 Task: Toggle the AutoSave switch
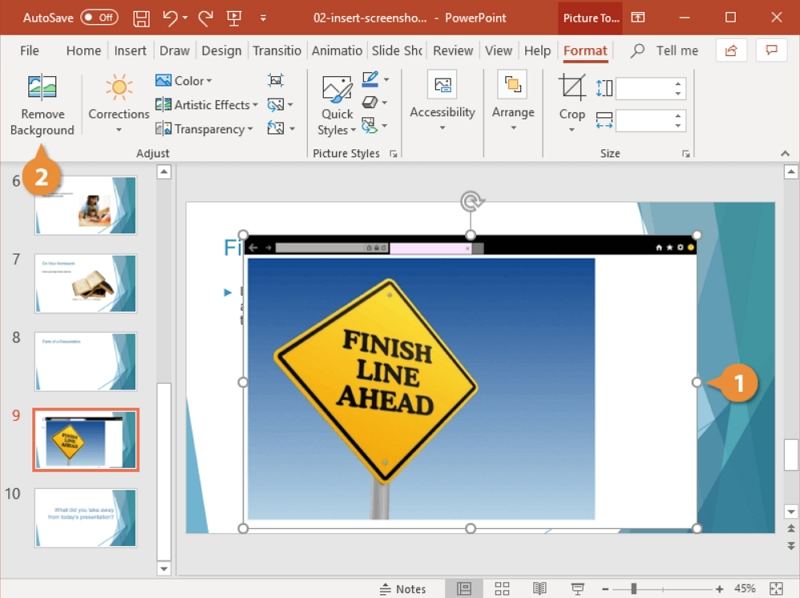(x=98, y=18)
